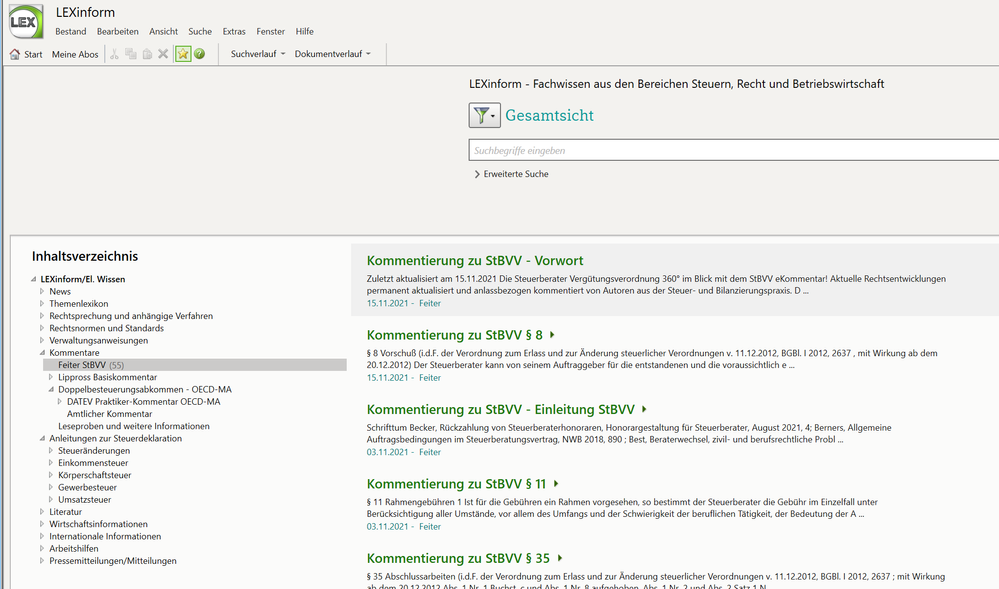Open Kommentierung zu StBVV § 8 result
The image size is (999, 589).
[x=454, y=335]
